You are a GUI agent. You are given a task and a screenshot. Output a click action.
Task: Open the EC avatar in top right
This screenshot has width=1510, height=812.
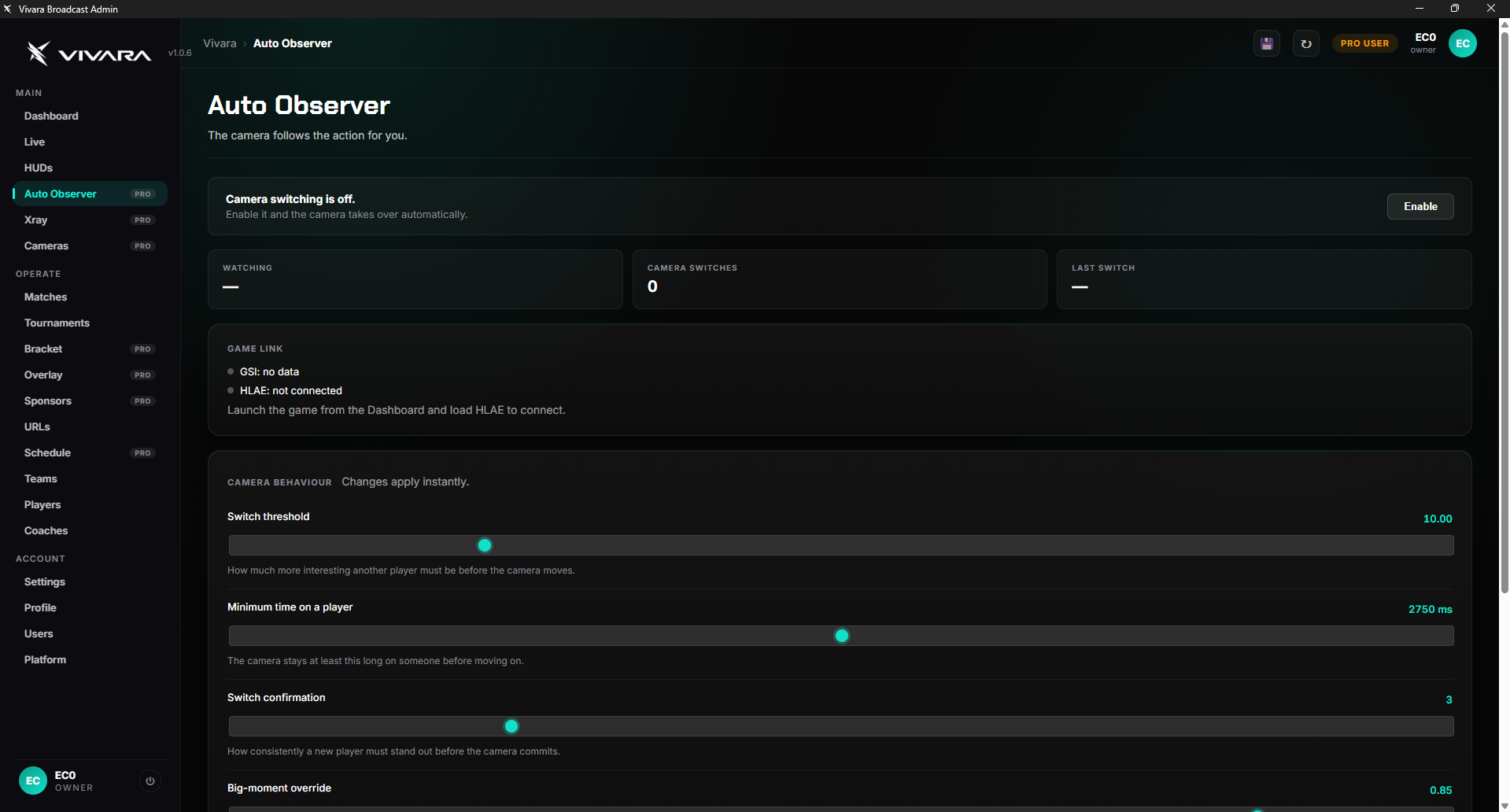coord(1463,43)
